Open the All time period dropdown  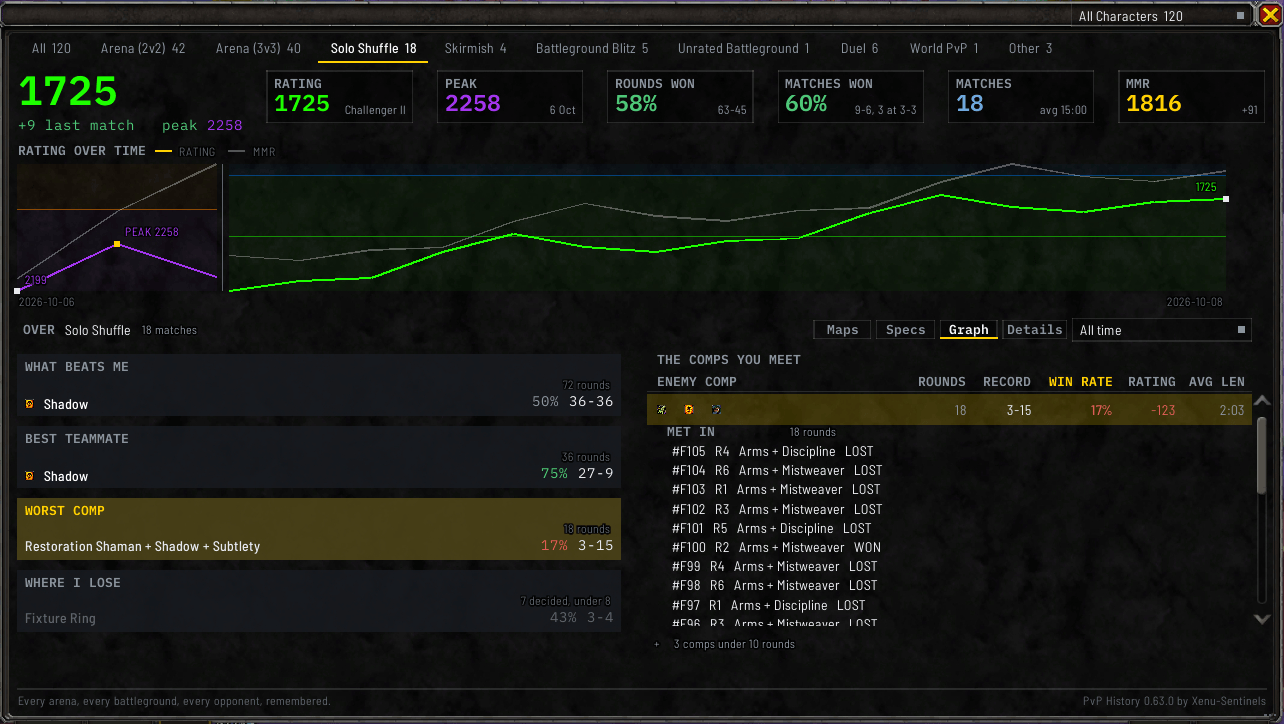[x=1162, y=330]
